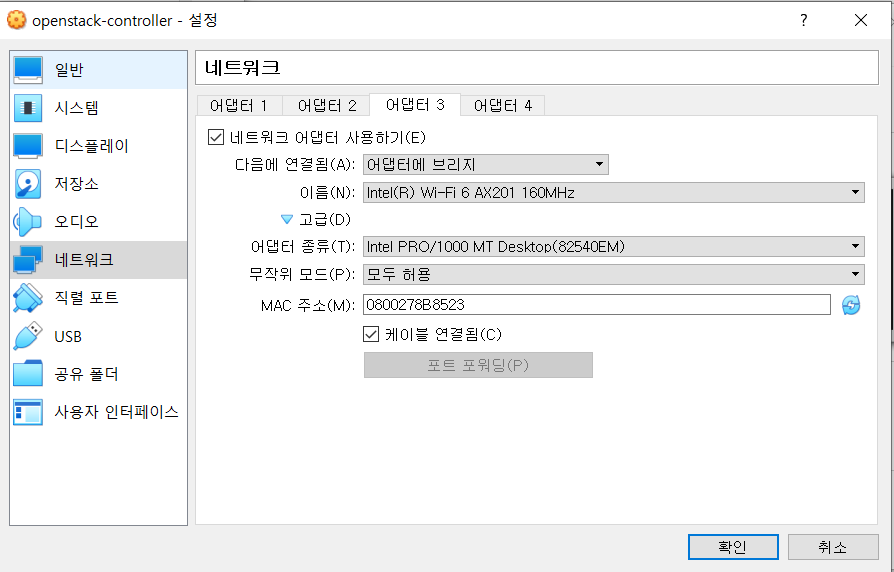Image resolution: width=894 pixels, height=572 pixels.
Task: Click the disabled 포트 포워딩 button
Action: [x=478, y=365]
